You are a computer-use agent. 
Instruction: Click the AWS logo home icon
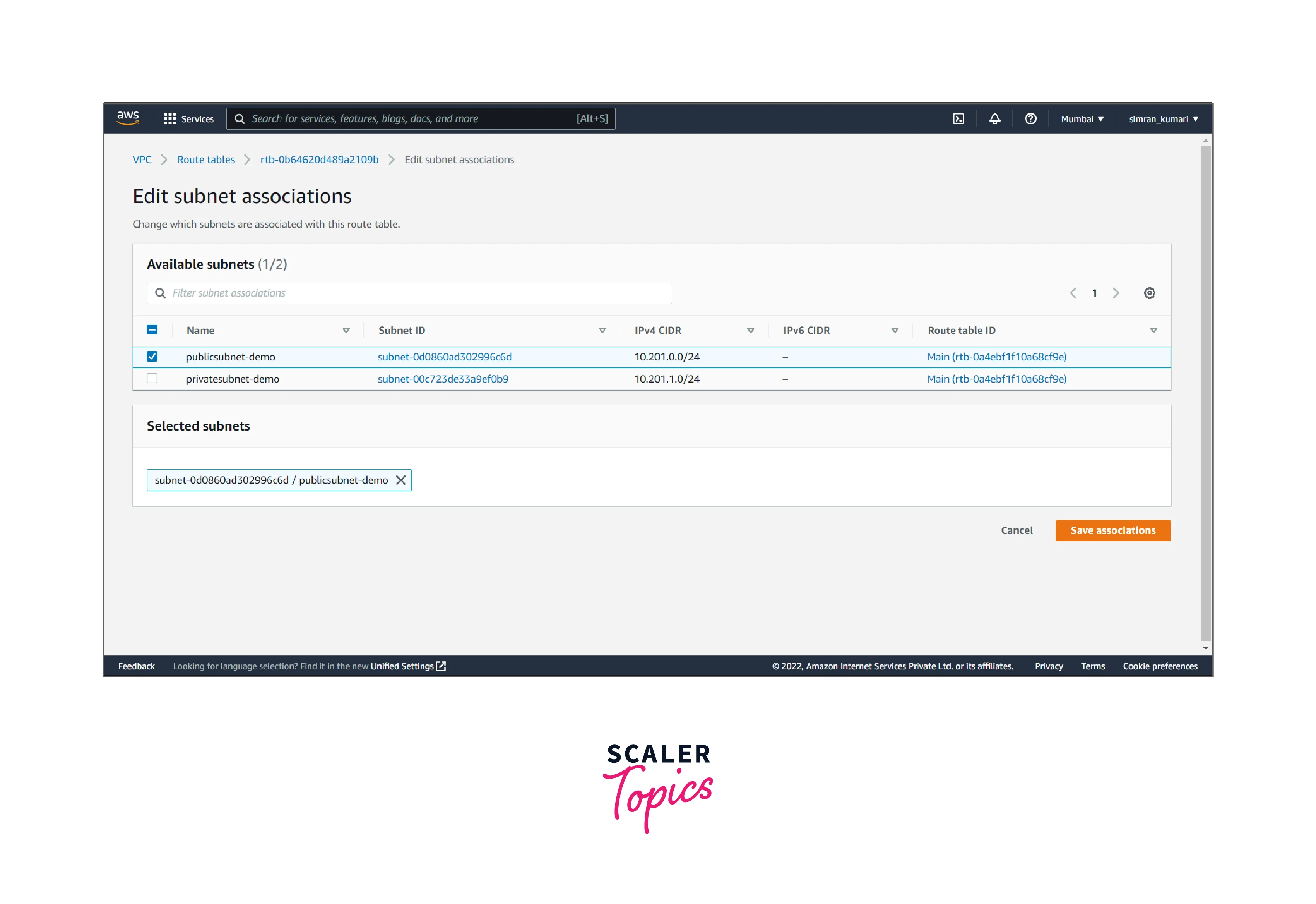click(128, 118)
